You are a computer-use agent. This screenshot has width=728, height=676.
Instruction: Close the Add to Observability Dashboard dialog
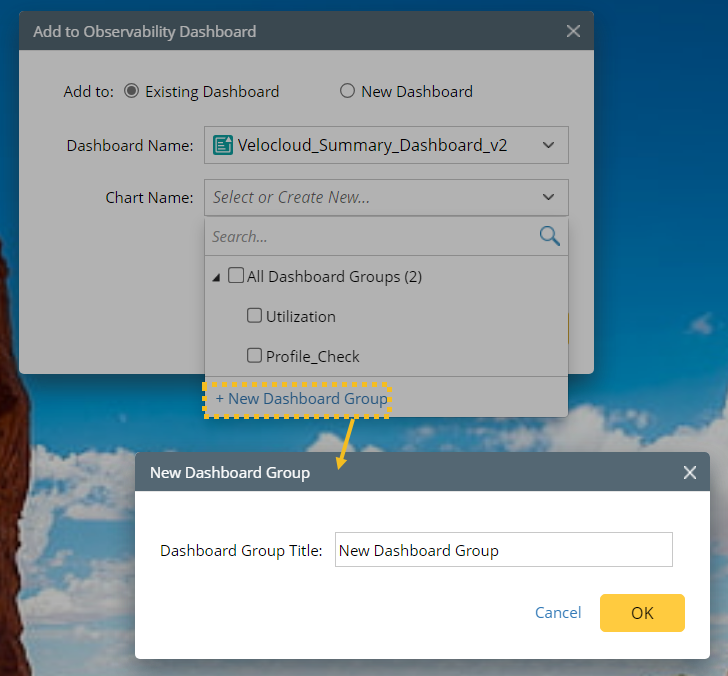pyautogui.click(x=573, y=31)
